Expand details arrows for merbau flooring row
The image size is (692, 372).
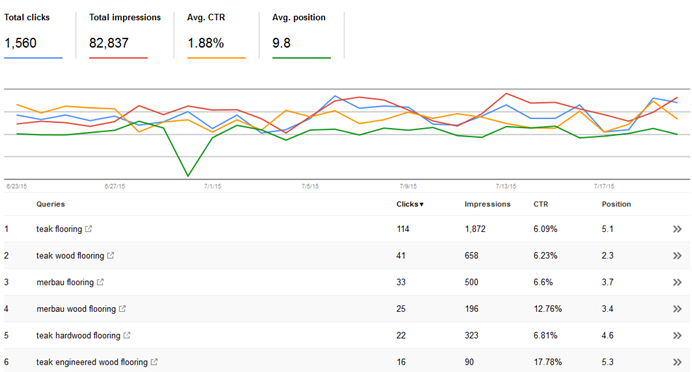point(677,282)
